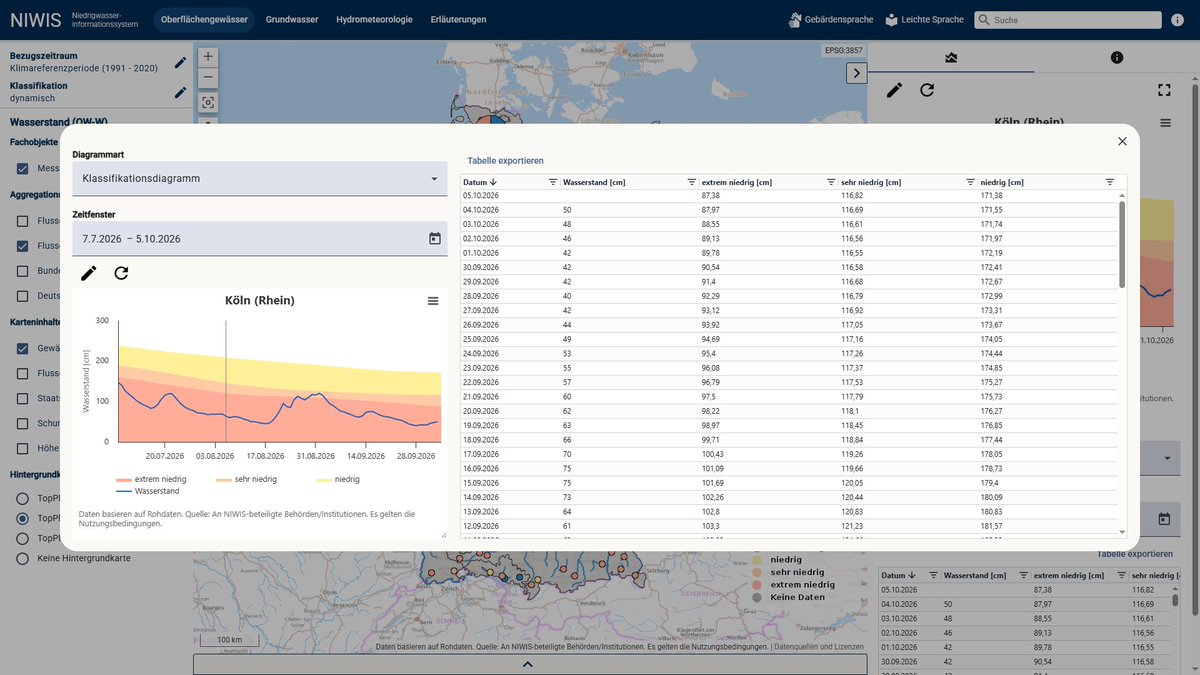Open the Wasserstand column filter in the dialog table
Viewport: 1200px width, 675px height.
[691, 182]
